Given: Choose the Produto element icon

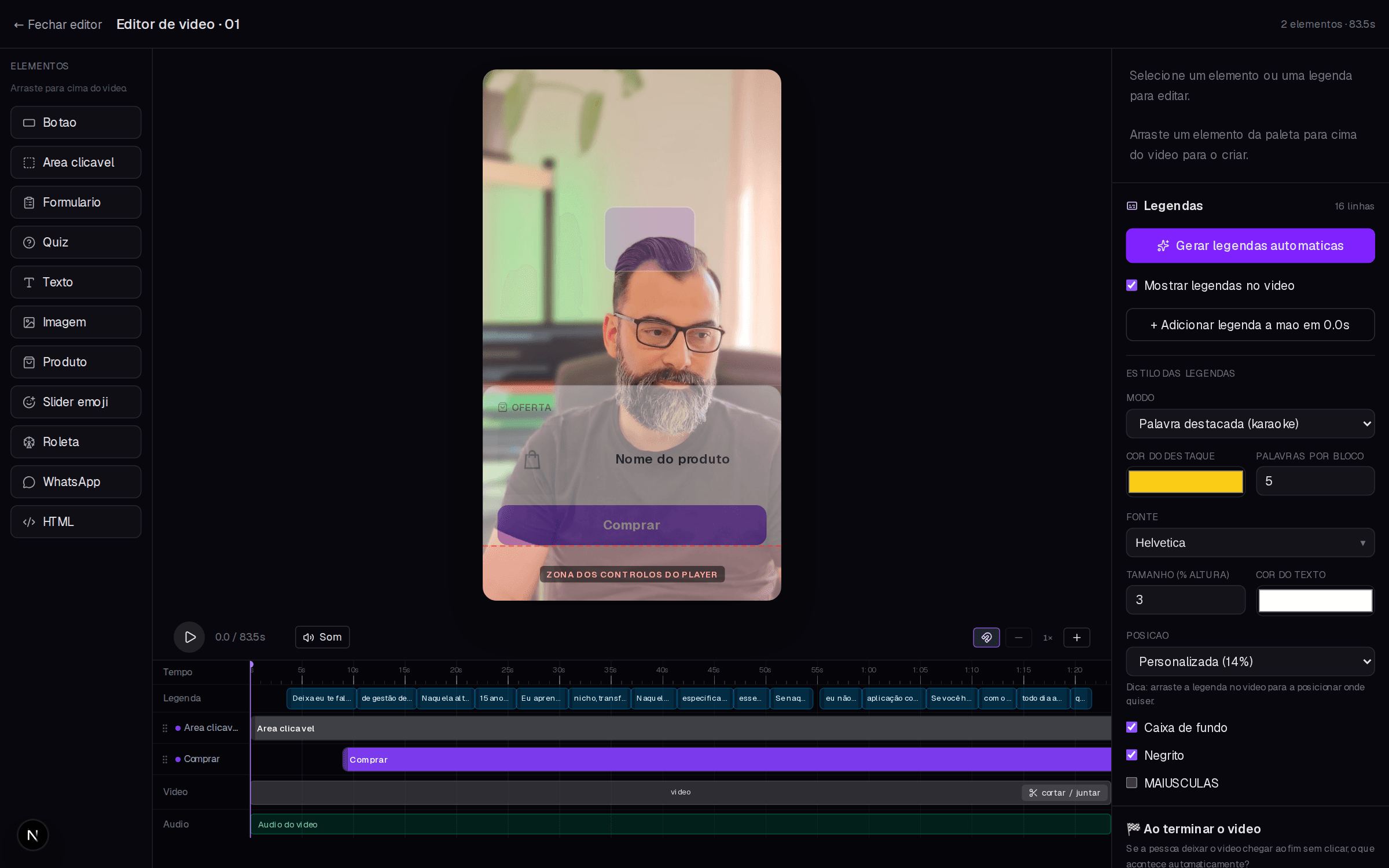Looking at the screenshot, I should click(x=29, y=362).
